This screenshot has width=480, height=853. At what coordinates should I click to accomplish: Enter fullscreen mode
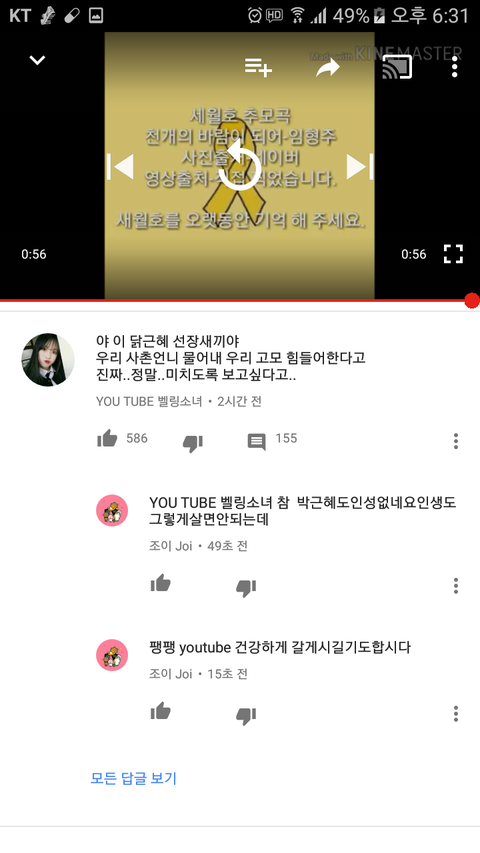point(453,254)
